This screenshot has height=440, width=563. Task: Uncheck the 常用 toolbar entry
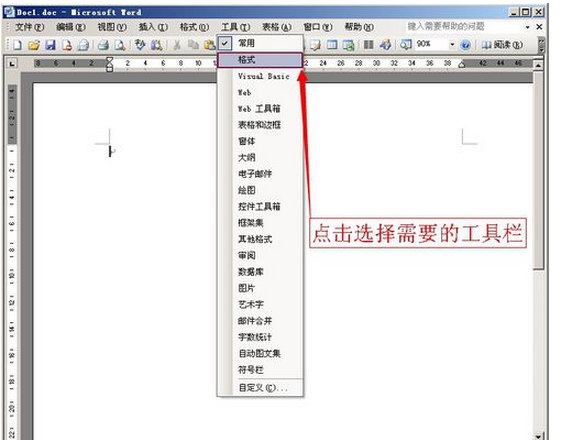pyautogui.click(x=260, y=43)
